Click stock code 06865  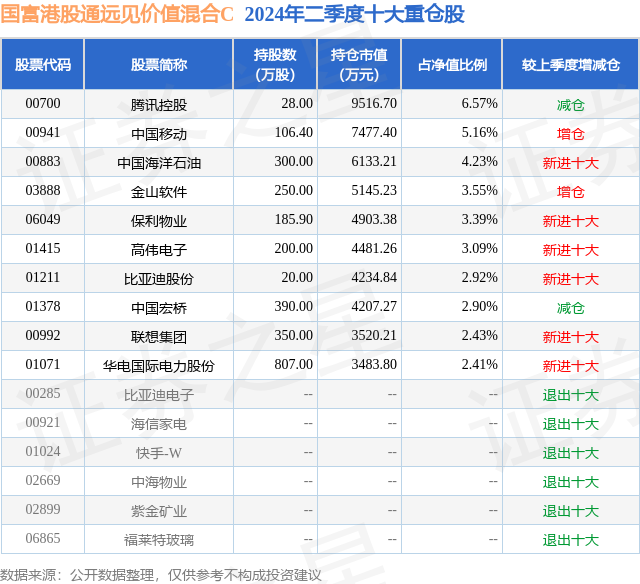43,538
